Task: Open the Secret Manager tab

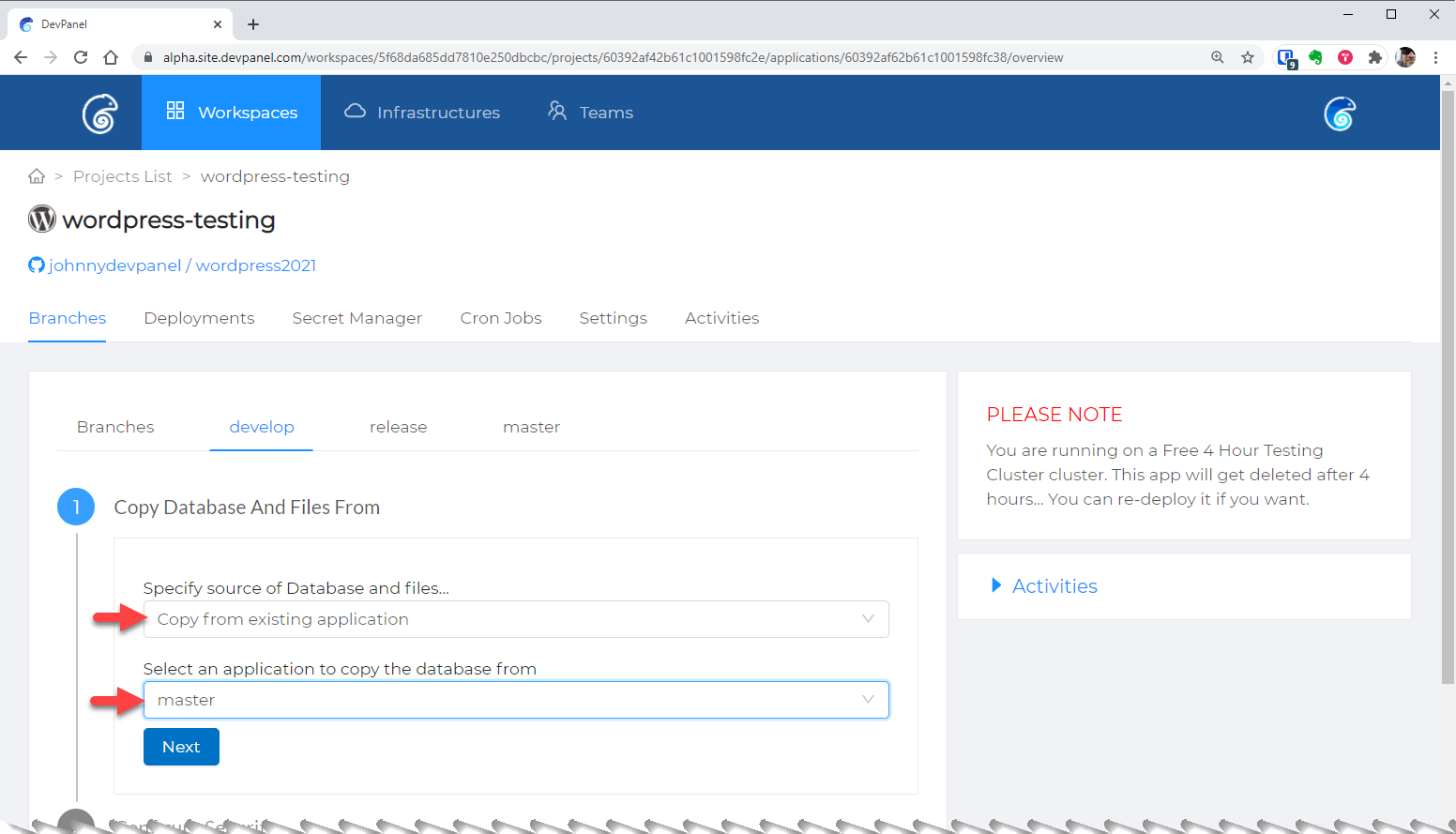Action: (x=356, y=318)
